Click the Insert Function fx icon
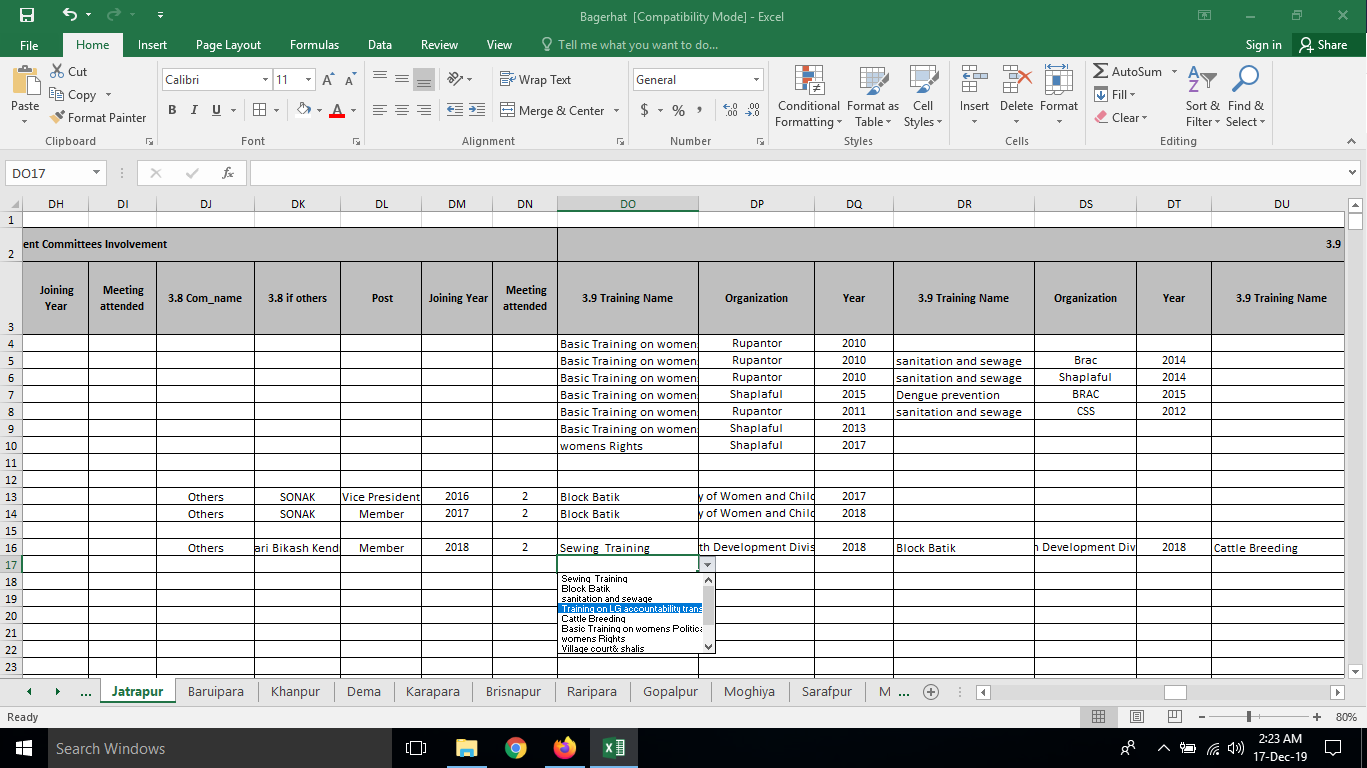1367x768 pixels. (228, 173)
